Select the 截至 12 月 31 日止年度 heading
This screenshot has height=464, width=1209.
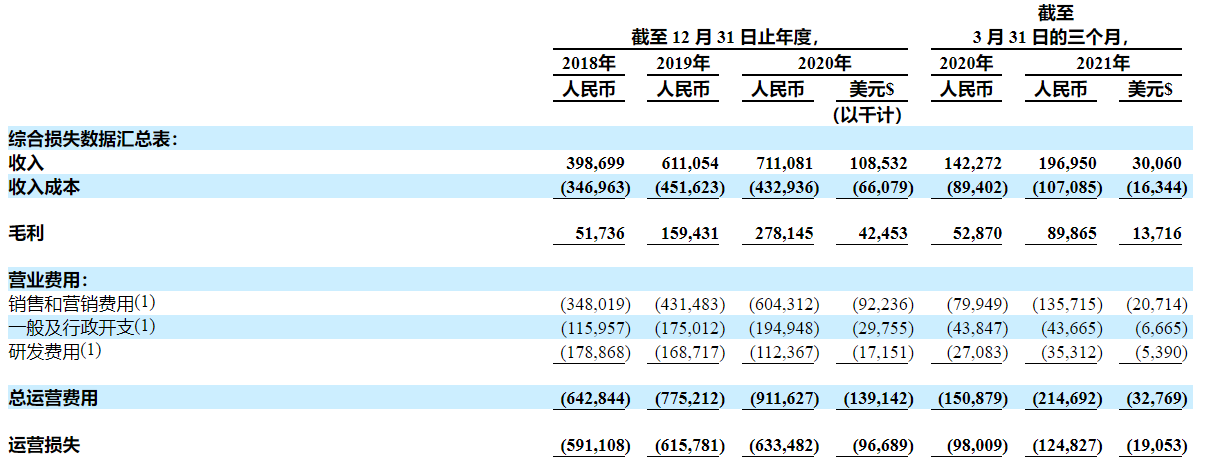pyautogui.click(x=726, y=37)
